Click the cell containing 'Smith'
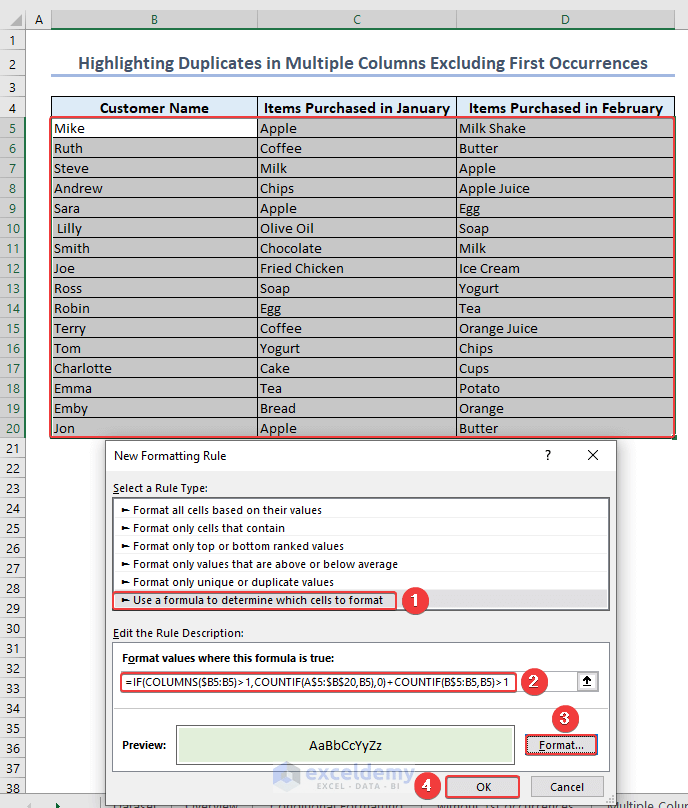Screen dimensions: 688x808 pyautogui.click(x=154, y=248)
